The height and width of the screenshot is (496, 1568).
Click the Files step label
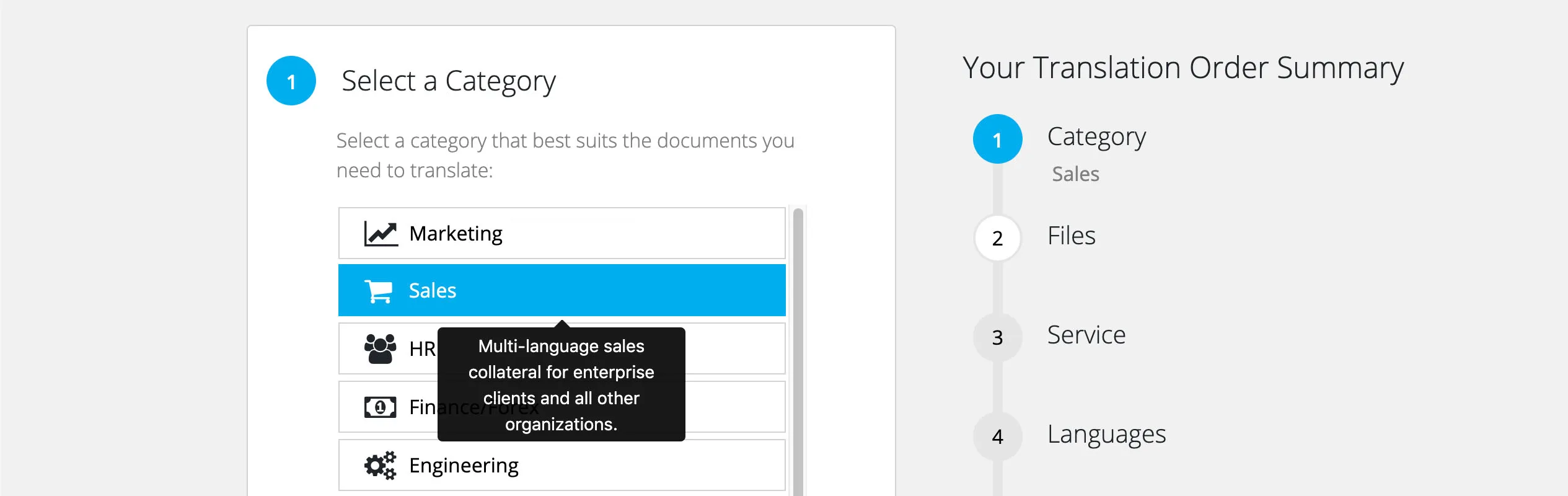(x=1071, y=236)
